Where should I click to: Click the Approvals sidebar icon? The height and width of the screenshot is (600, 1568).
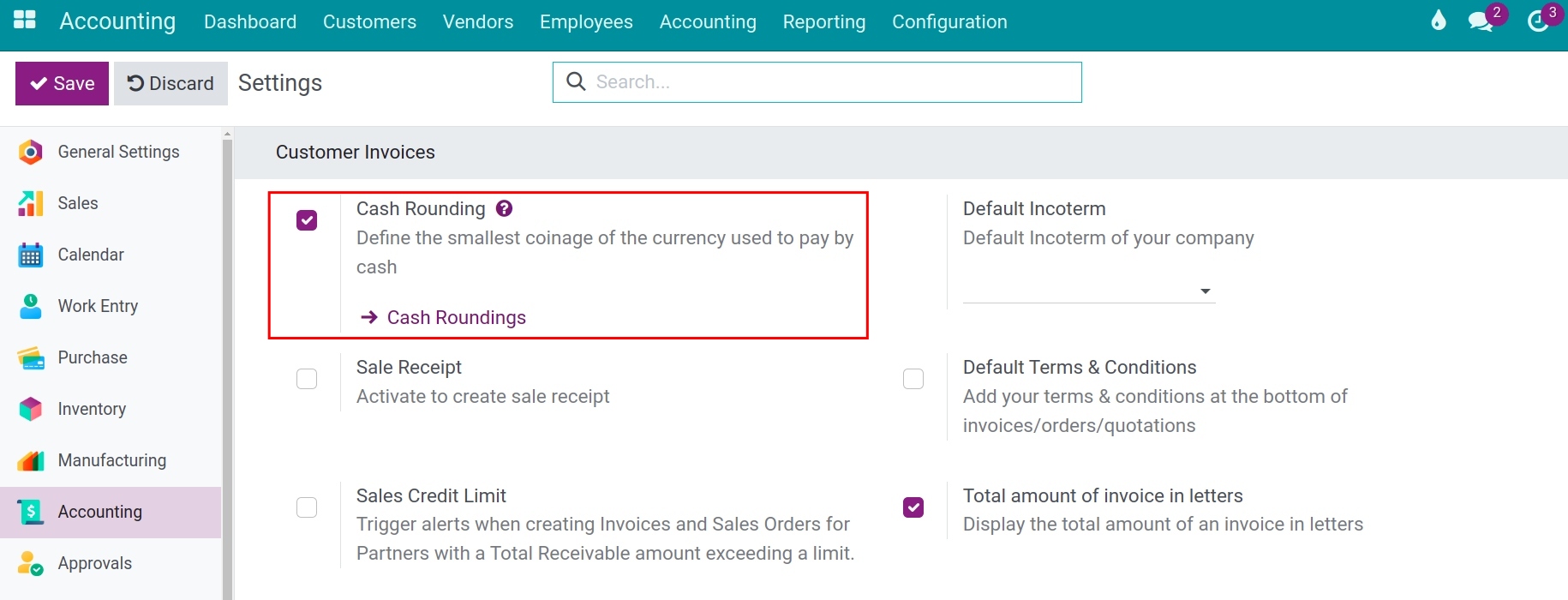(x=31, y=563)
